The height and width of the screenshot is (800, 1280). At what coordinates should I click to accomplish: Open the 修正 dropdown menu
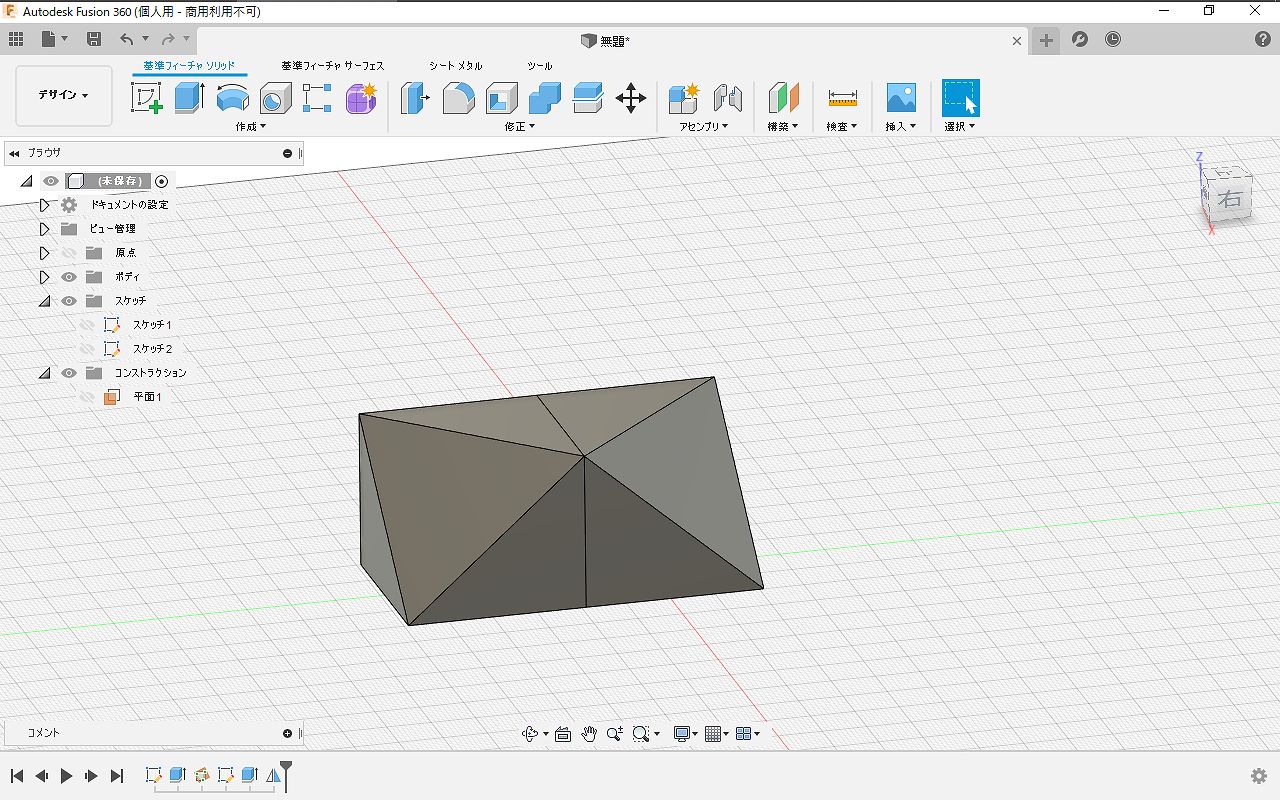[520, 127]
